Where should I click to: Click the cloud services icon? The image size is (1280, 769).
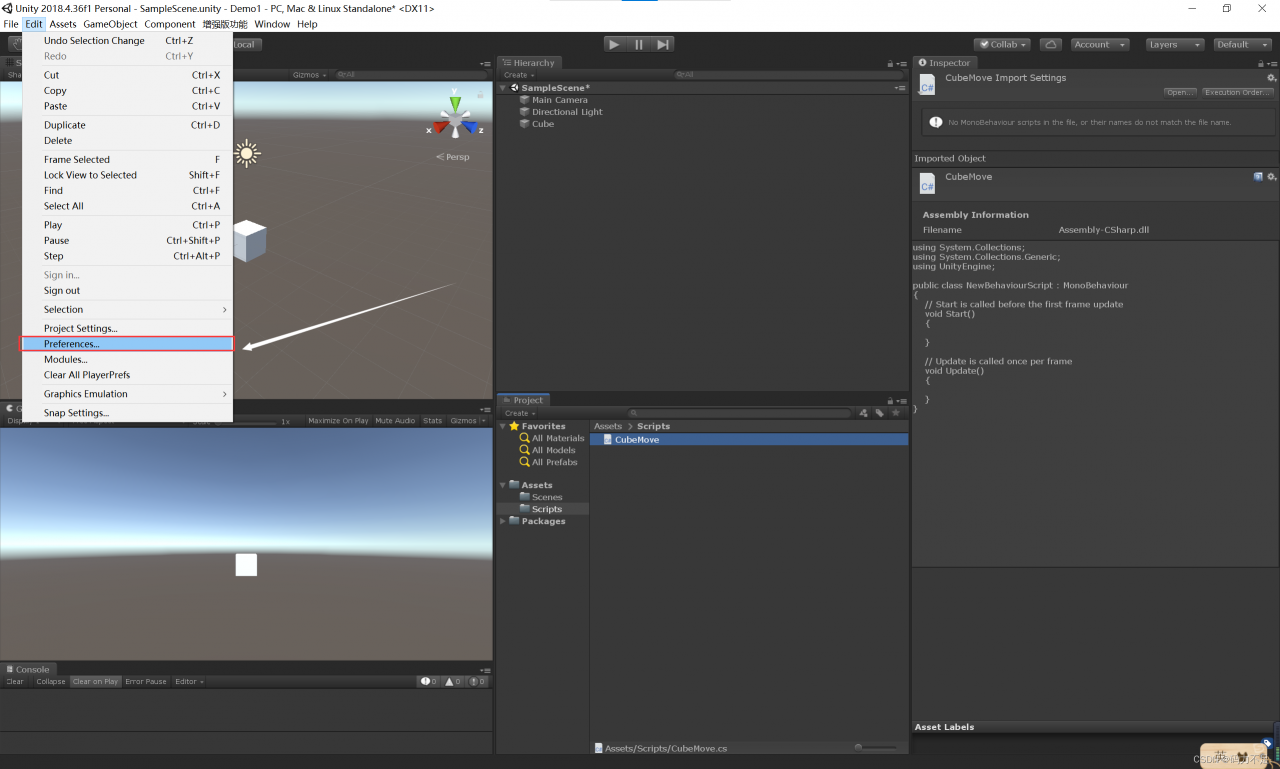pyautogui.click(x=1050, y=44)
